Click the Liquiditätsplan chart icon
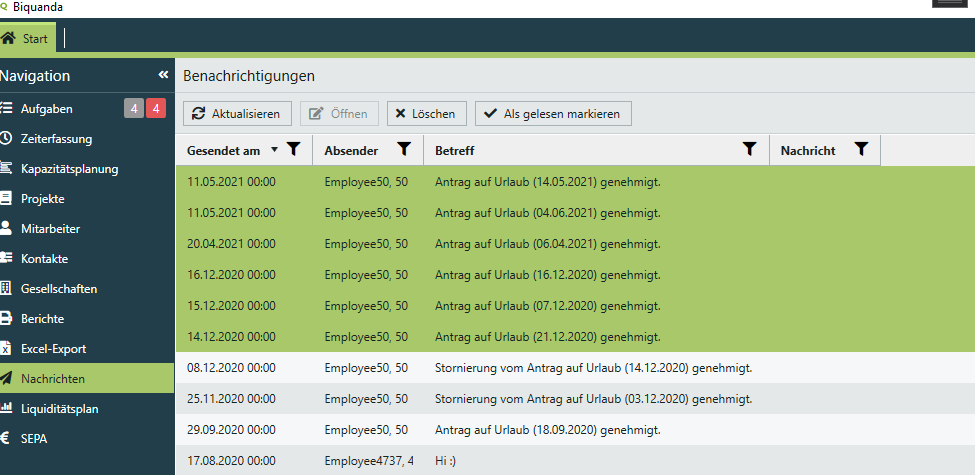The height and width of the screenshot is (475, 975). pyautogui.click(x=7, y=409)
